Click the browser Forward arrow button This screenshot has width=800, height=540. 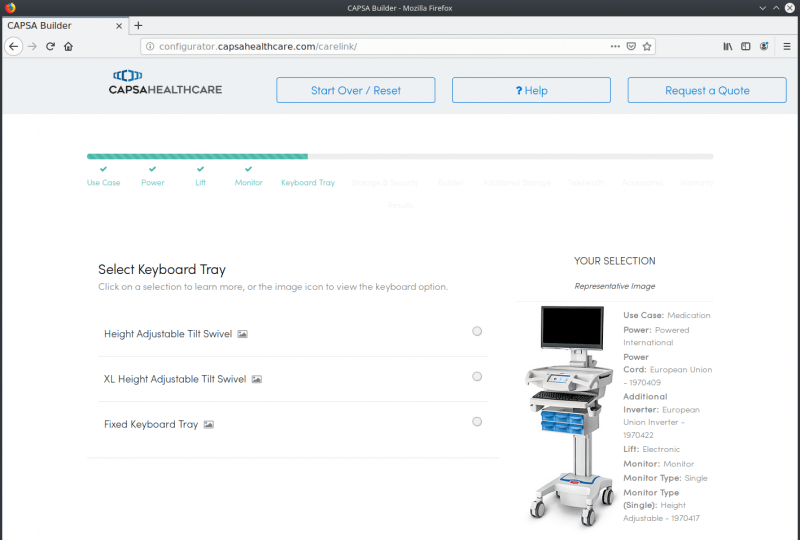click(x=32, y=46)
